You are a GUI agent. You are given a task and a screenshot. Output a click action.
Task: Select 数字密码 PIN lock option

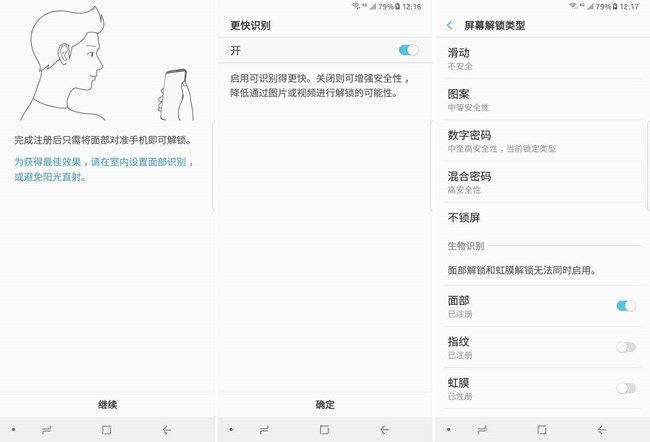tap(540, 140)
